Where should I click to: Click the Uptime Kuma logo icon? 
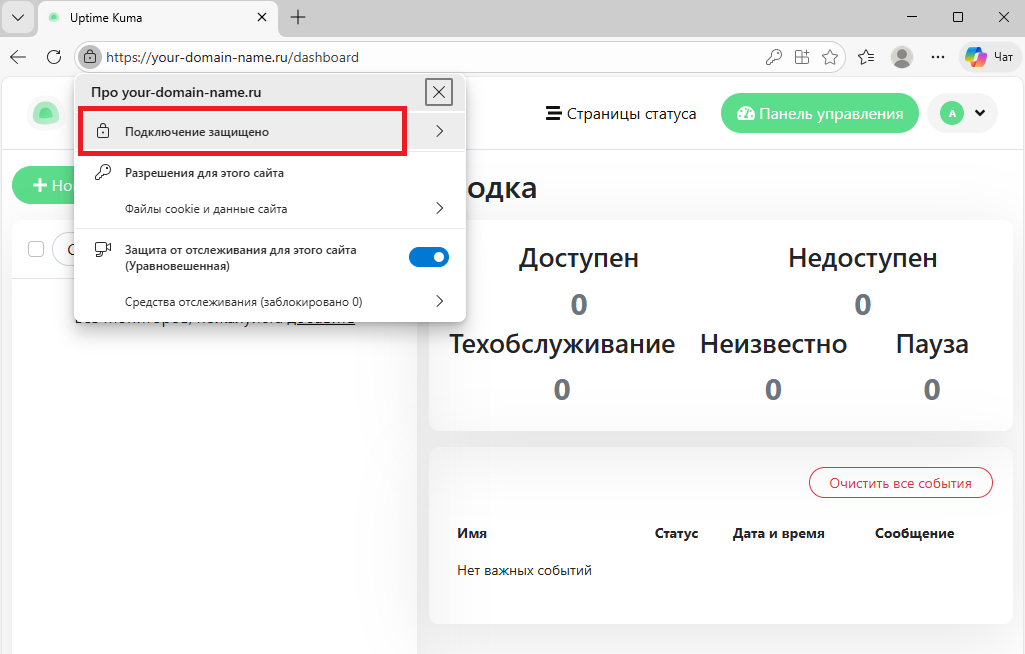pyautogui.click(x=45, y=113)
